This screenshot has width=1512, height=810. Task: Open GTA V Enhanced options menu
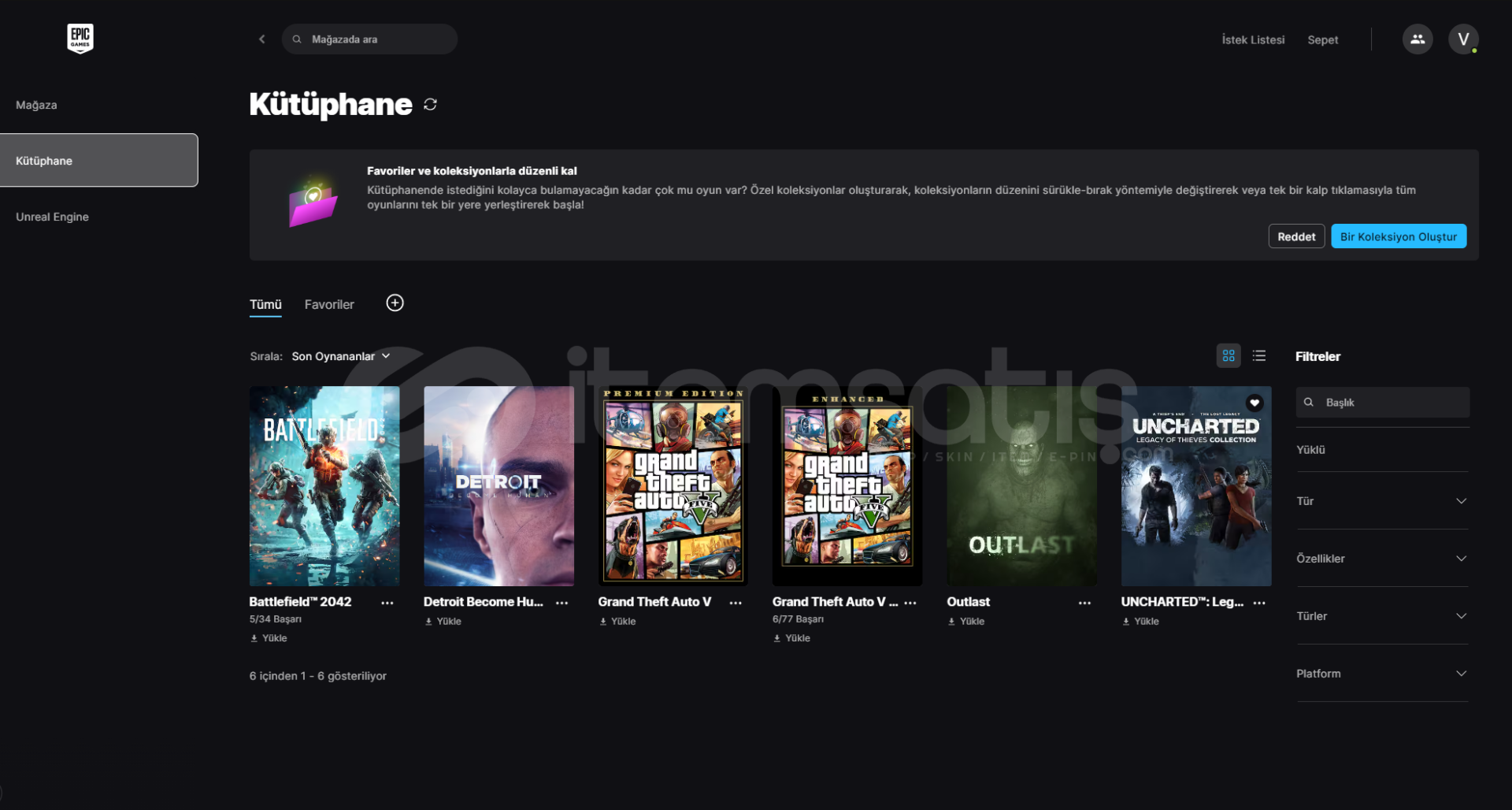coord(910,603)
